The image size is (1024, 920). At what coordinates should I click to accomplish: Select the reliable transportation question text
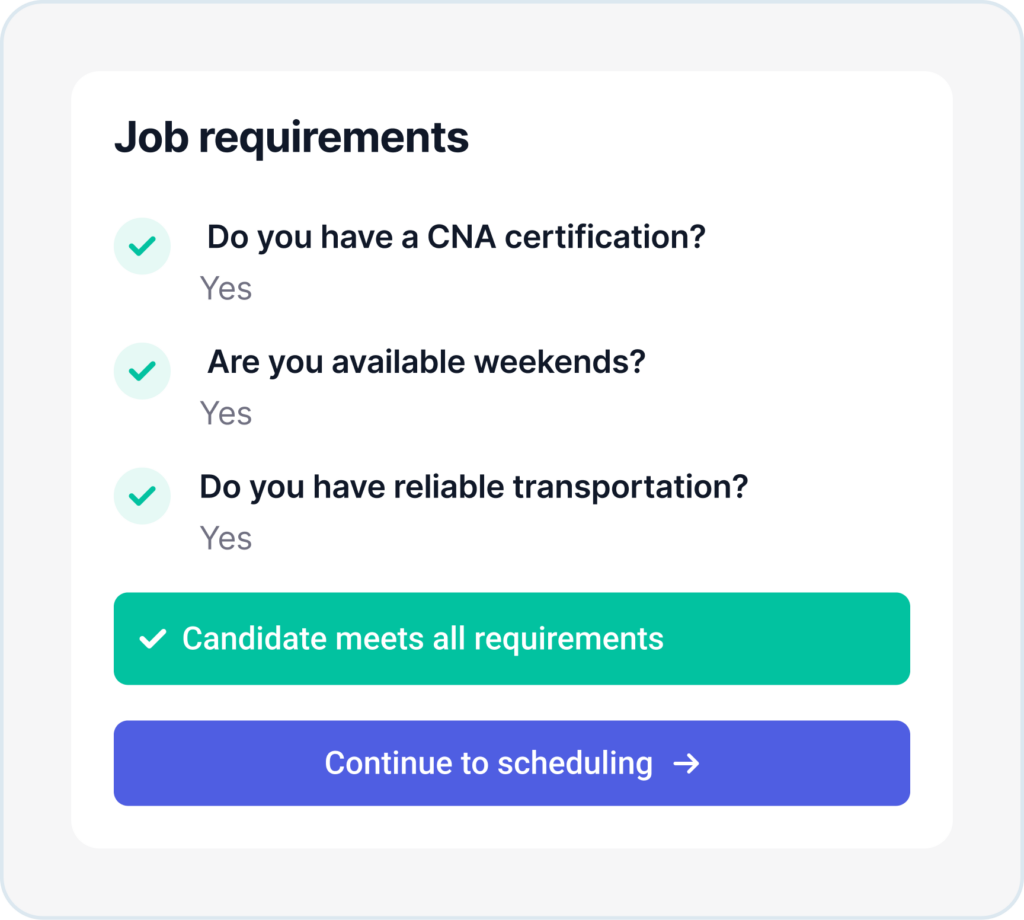point(474,487)
